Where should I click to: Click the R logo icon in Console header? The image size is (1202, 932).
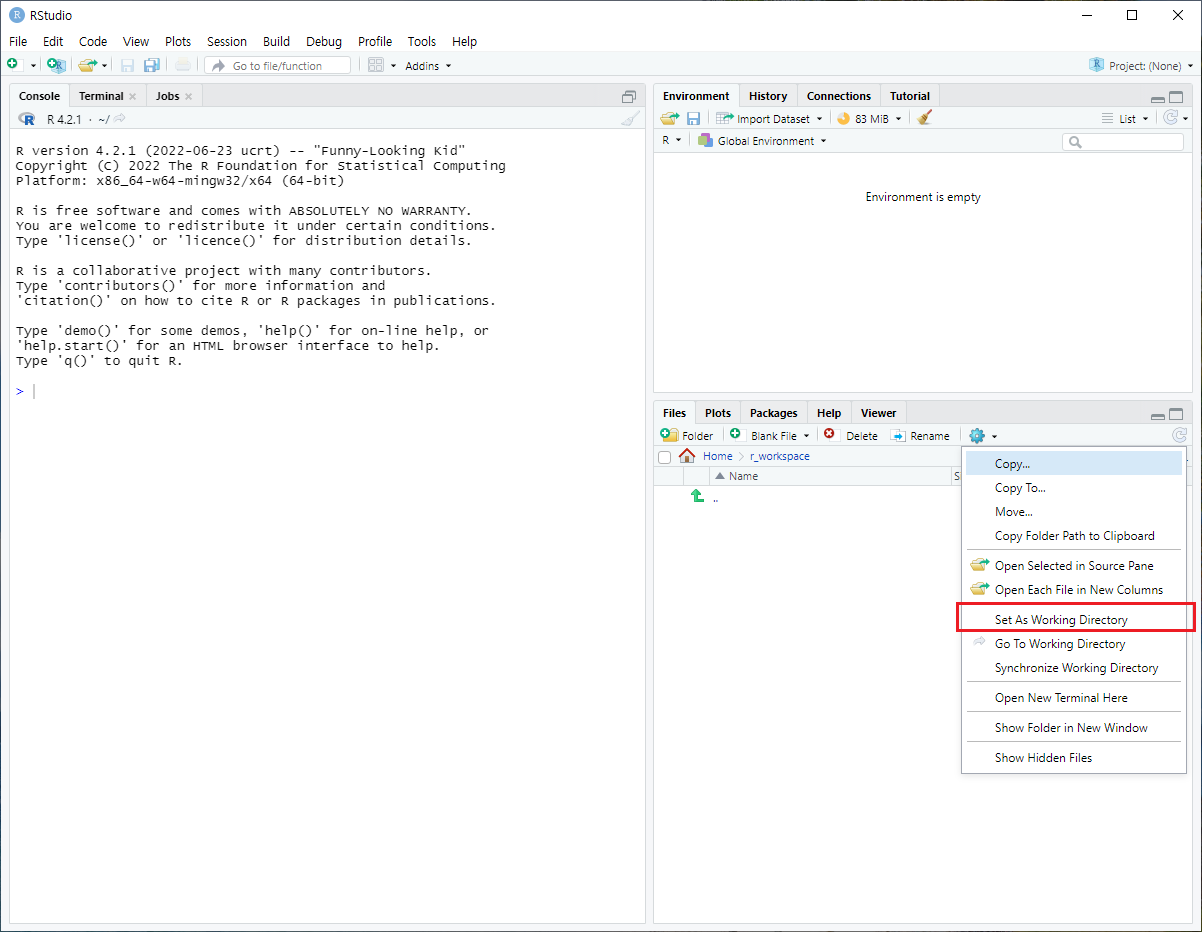coord(27,119)
